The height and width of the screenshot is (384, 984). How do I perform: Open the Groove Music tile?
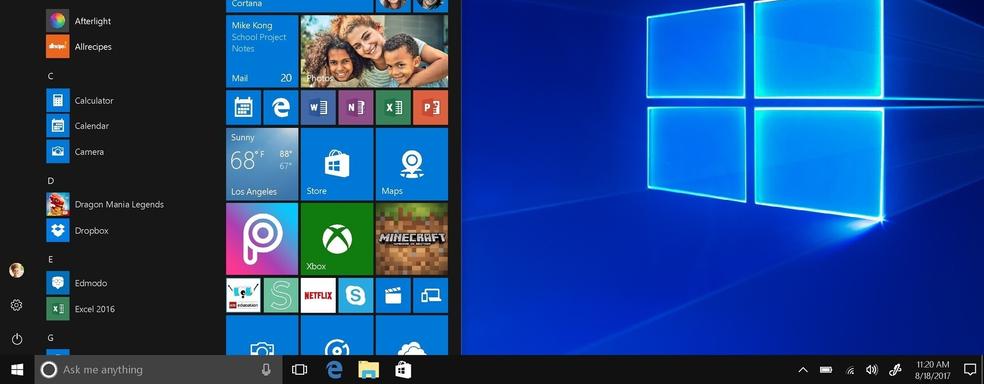pyautogui.click(x=337, y=335)
